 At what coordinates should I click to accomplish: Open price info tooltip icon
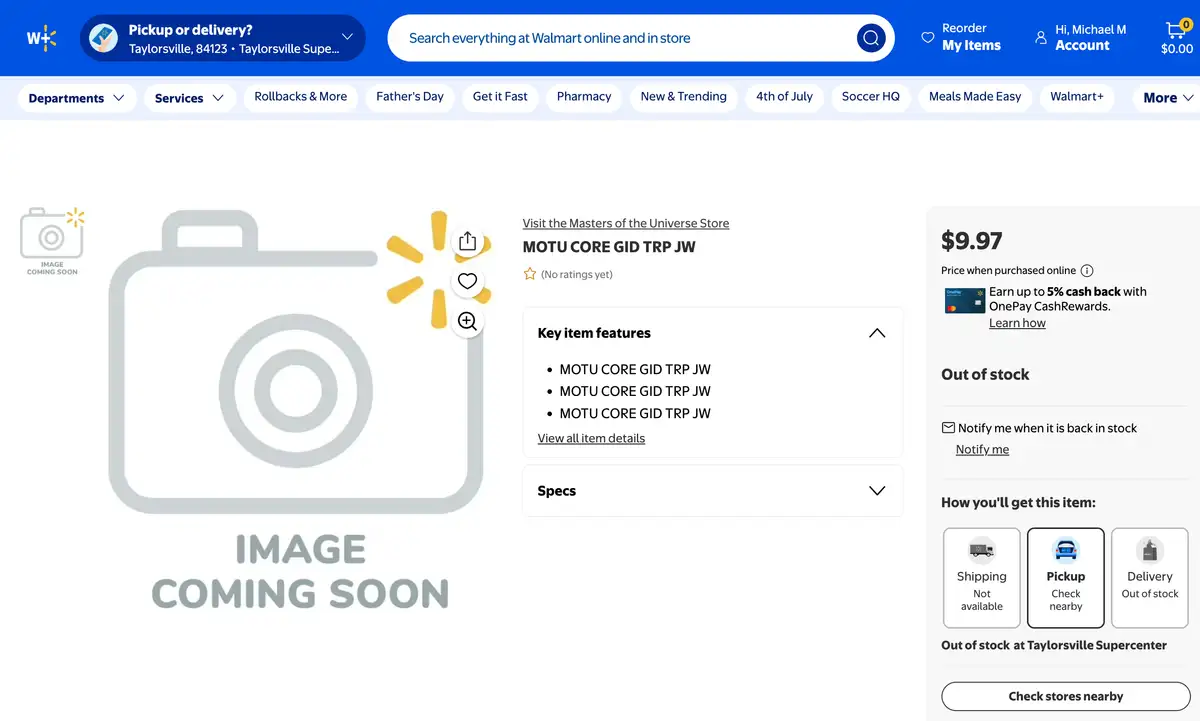pyautogui.click(x=1087, y=270)
